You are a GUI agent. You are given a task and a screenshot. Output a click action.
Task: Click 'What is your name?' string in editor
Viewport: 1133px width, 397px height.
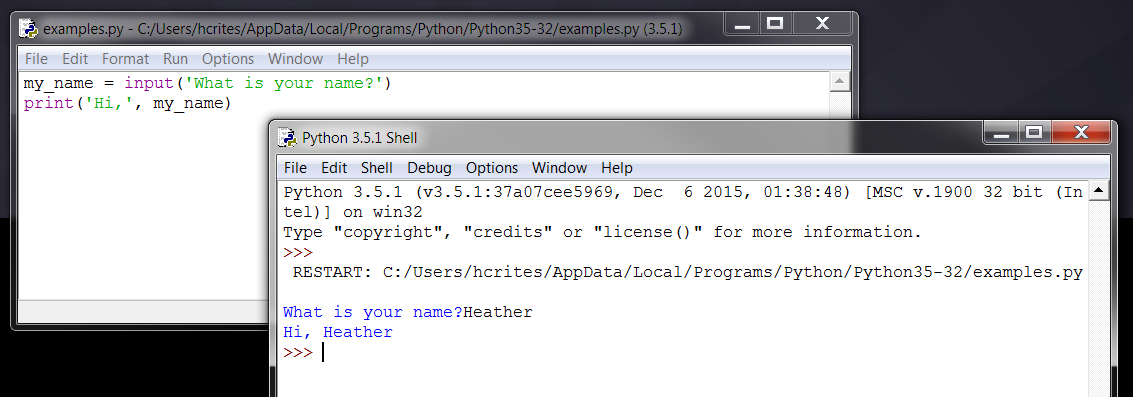[283, 83]
